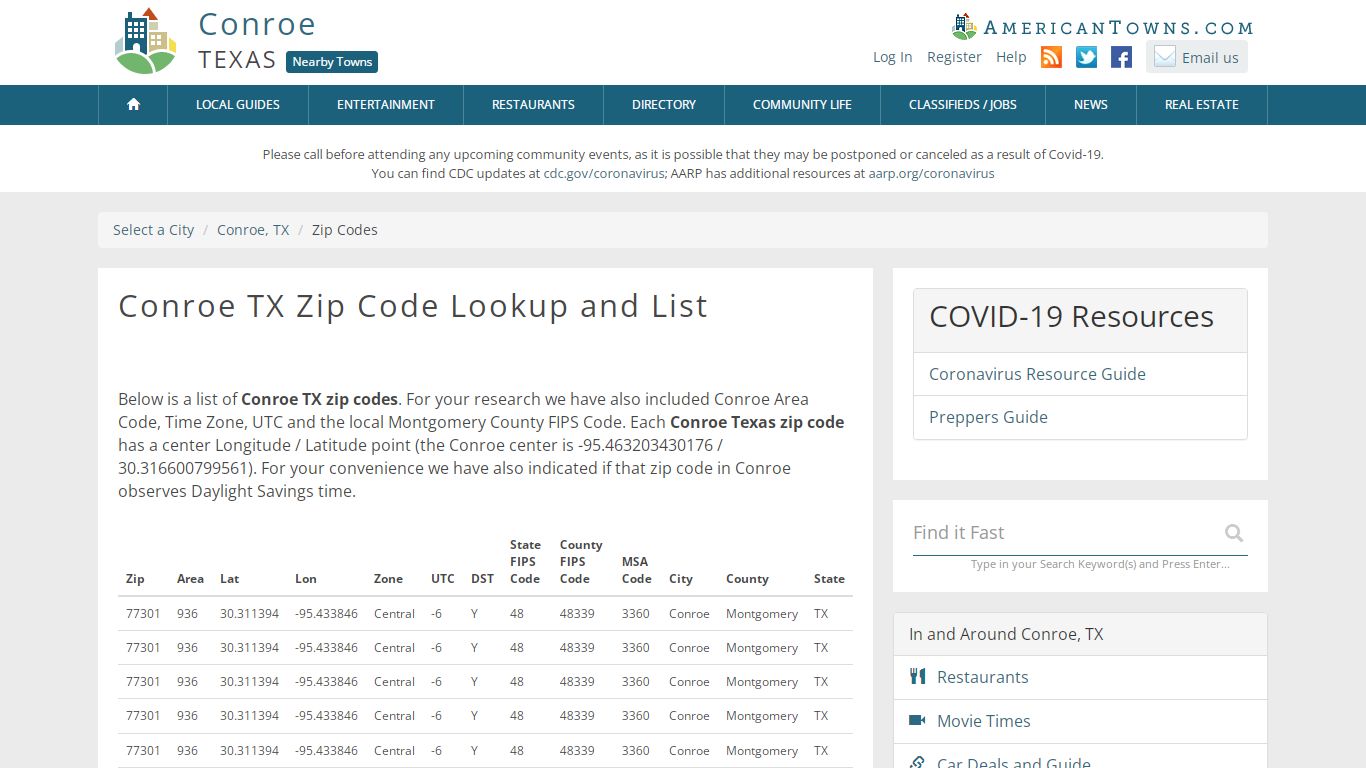This screenshot has width=1366, height=768.
Task: Click Conroe, TX breadcrumb link
Action: click(x=253, y=230)
